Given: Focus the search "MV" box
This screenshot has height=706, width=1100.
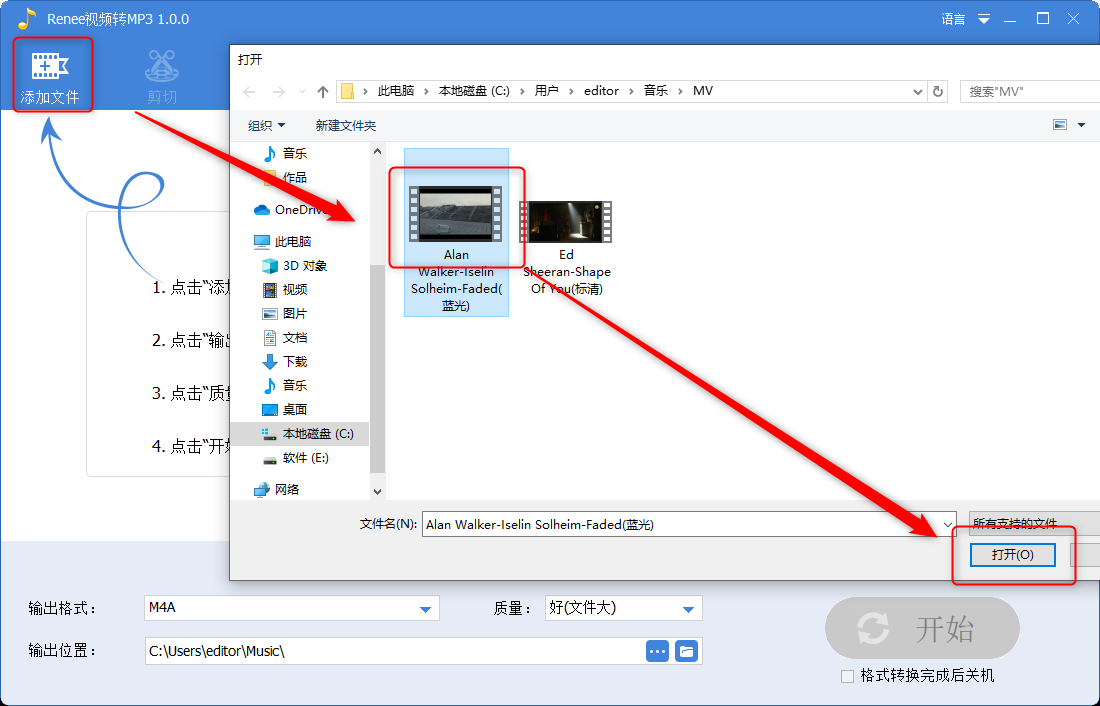Looking at the screenshot, I should [1030, 91].
